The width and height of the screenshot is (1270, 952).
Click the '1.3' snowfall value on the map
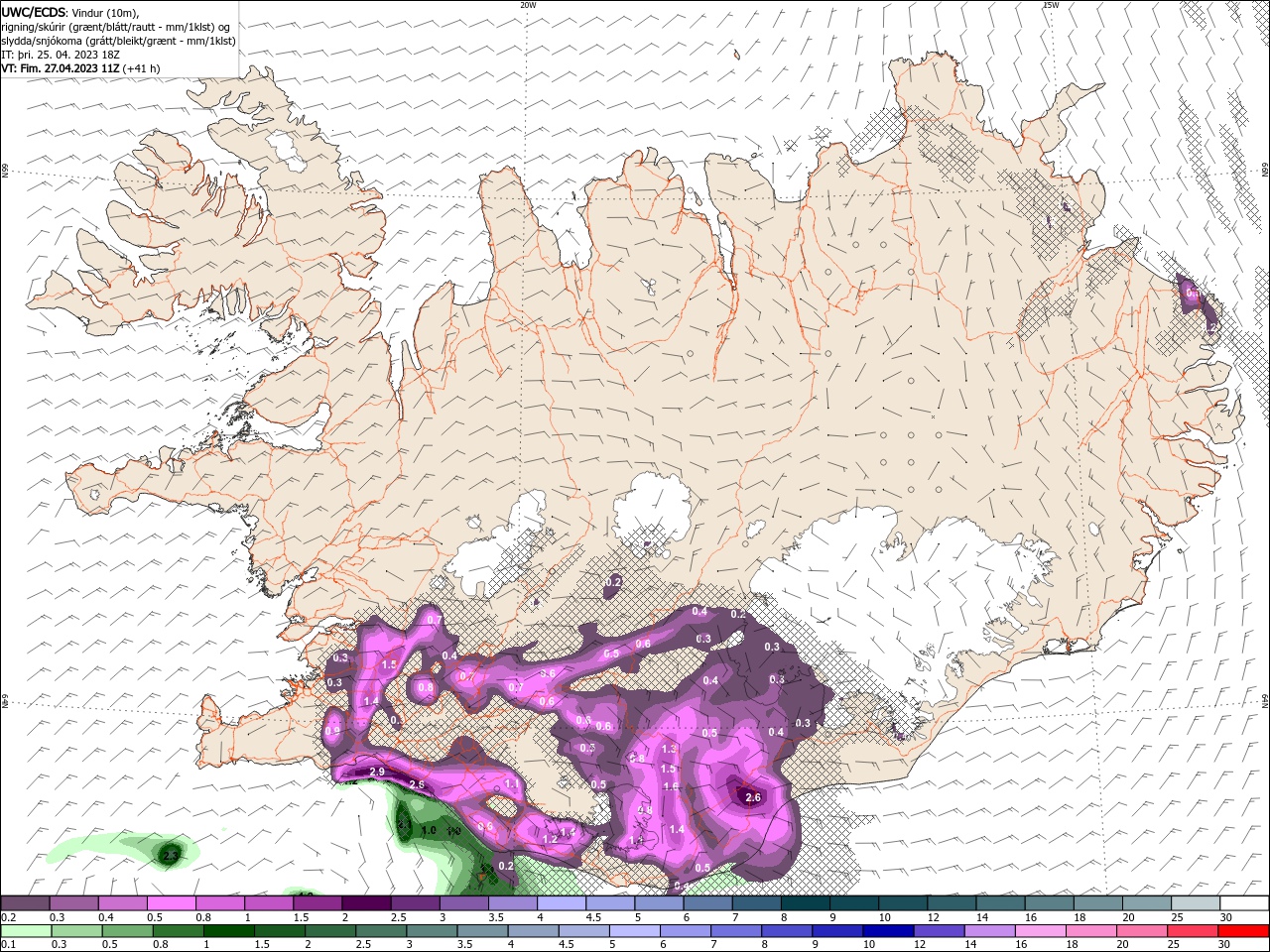point(669,749)
